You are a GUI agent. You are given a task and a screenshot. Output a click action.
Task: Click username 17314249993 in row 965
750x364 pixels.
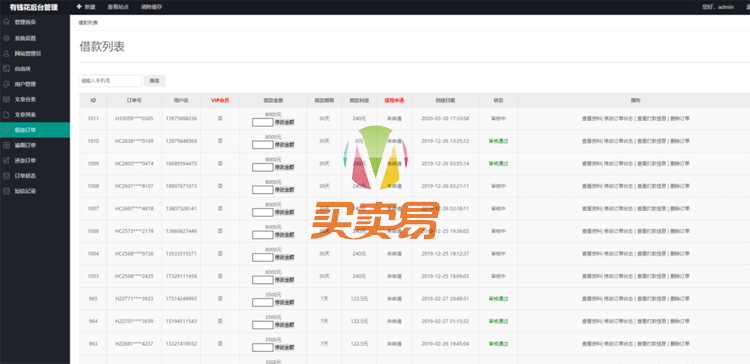181,298
